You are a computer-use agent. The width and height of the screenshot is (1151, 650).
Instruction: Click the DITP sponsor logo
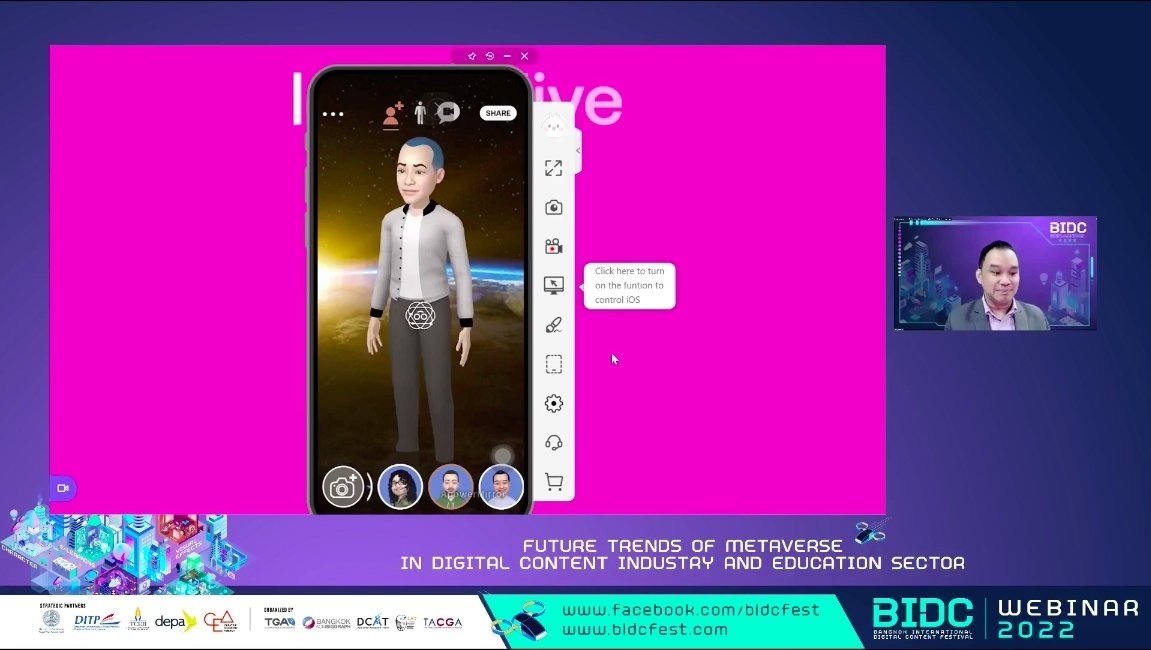(x=97, y=621)
